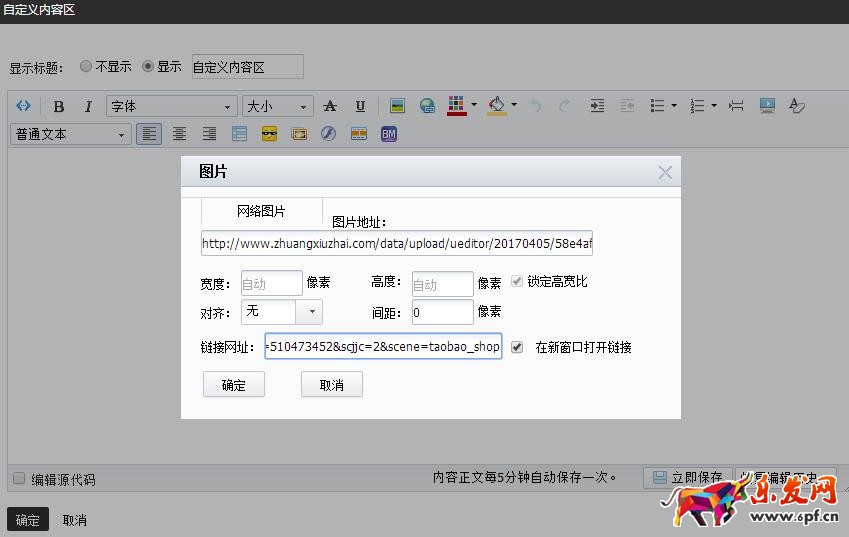
Task: Select the 显示 radio button
Action: click(x=147, y=66)
